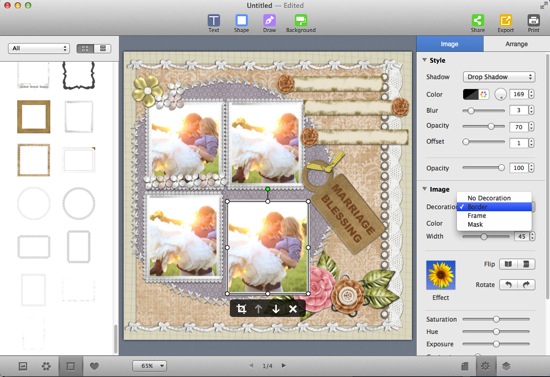Viewport: 550px width, 377px height.
Task: Click the overall Opacity 100 slider
Action: [x=484, y=168]
